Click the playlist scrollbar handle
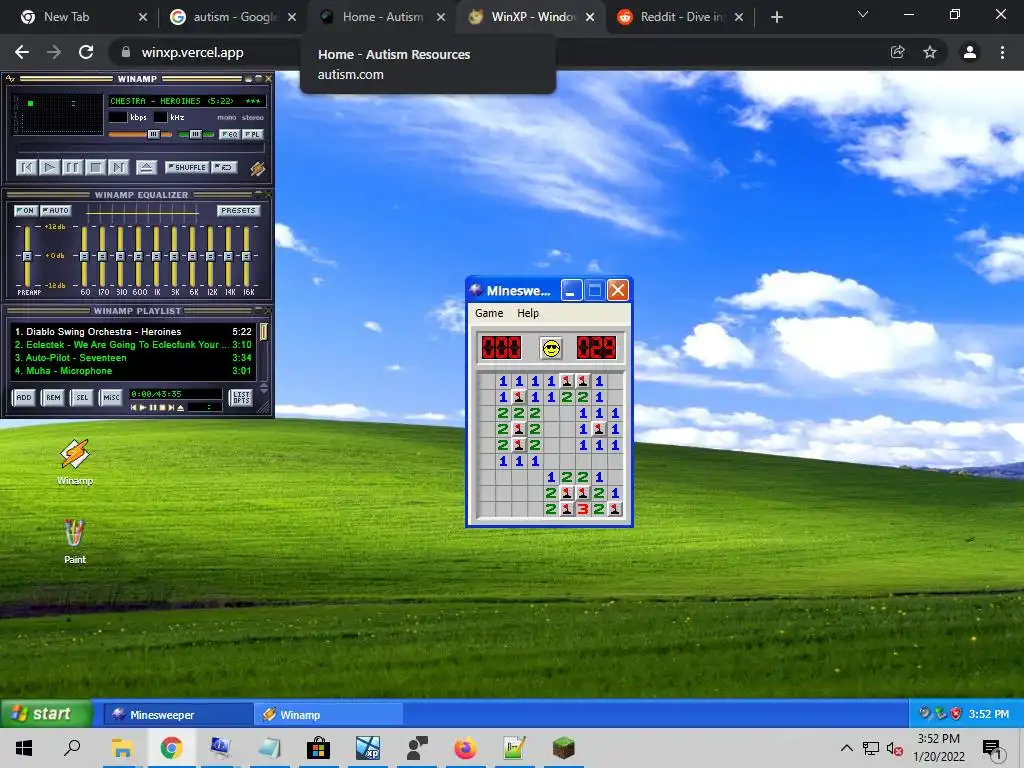This screenshot has width=1024, height=768. point(264,332)
